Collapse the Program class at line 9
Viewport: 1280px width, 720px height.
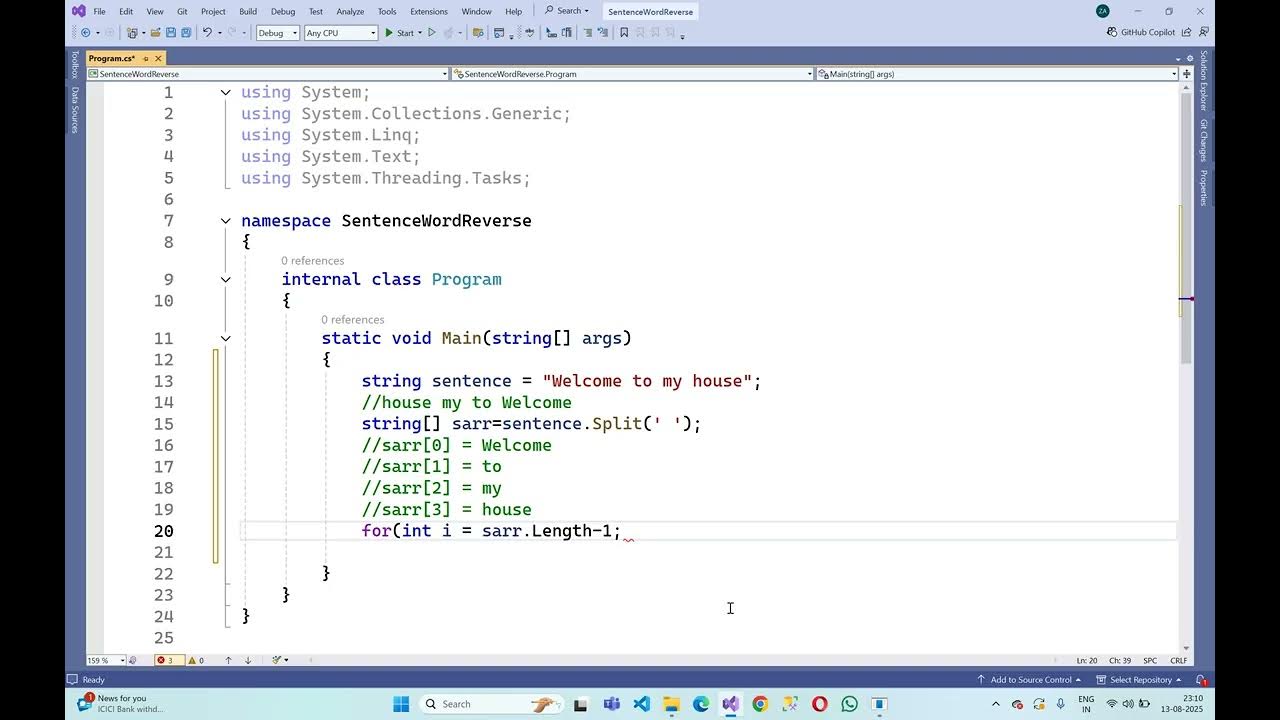tap(226, 280)
